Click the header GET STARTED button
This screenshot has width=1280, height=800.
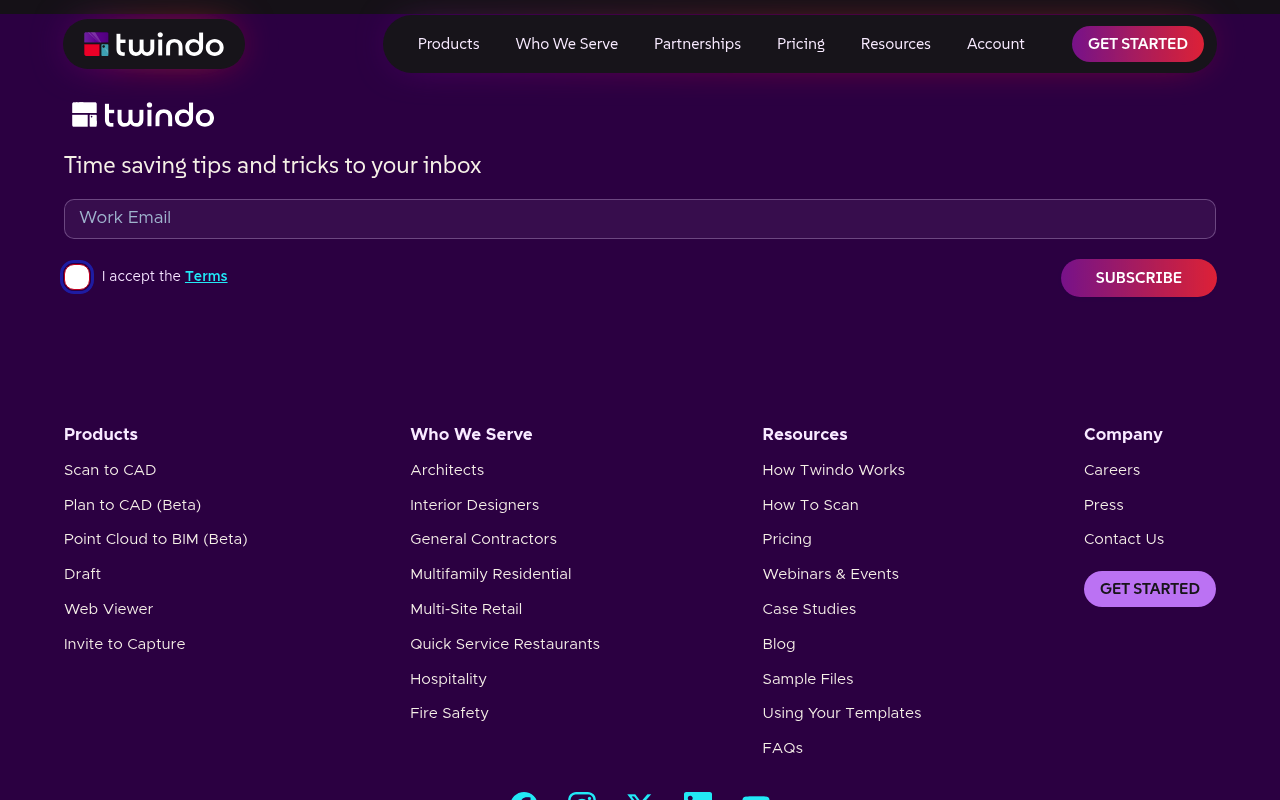pos(1138,44)
